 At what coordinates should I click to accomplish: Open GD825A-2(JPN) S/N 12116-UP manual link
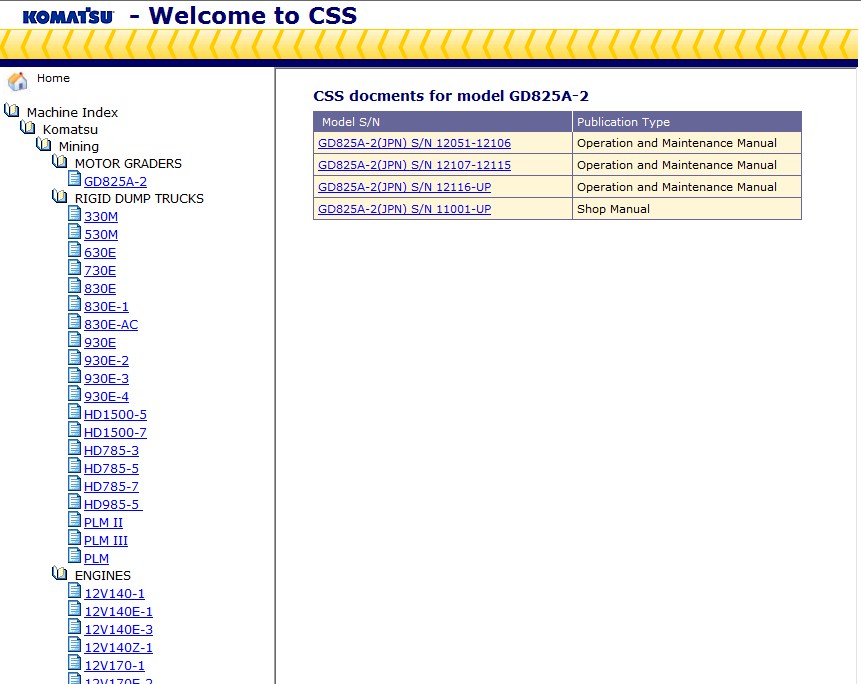point(405,187)
